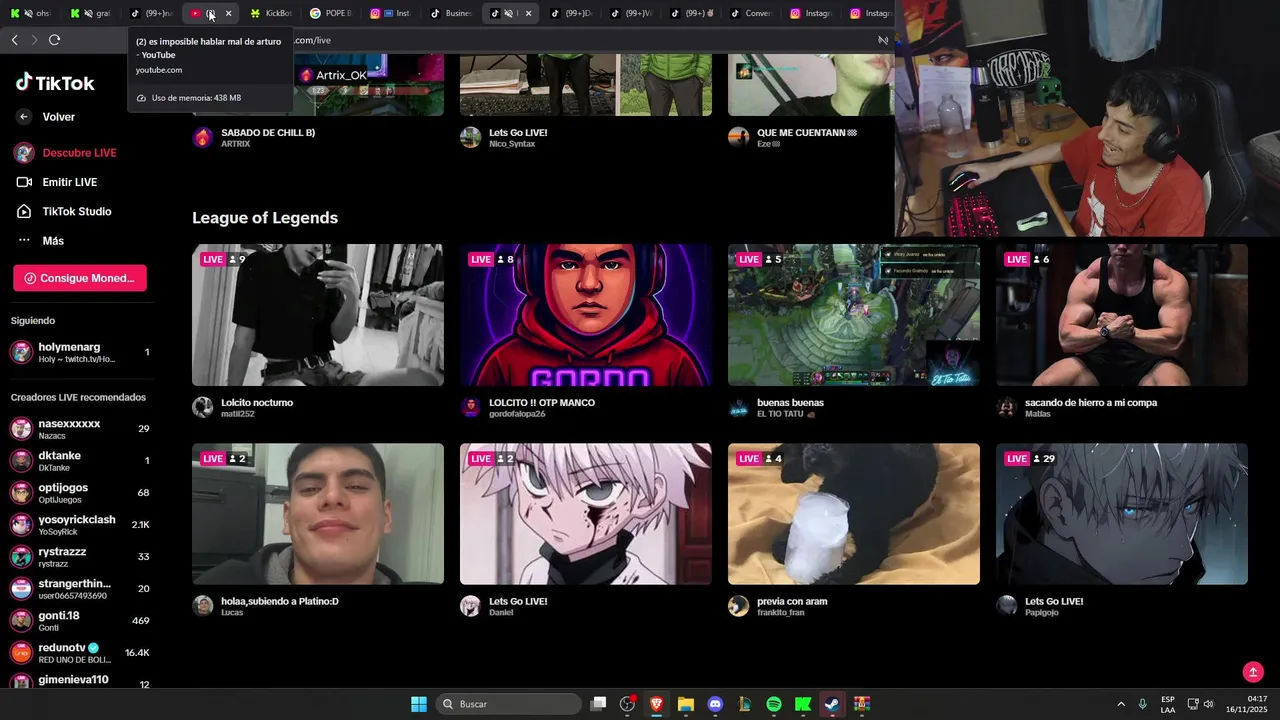This screenshot has height=720, width=1280.
Task: Close the active TikTok live tab
Action: [528, 14]
